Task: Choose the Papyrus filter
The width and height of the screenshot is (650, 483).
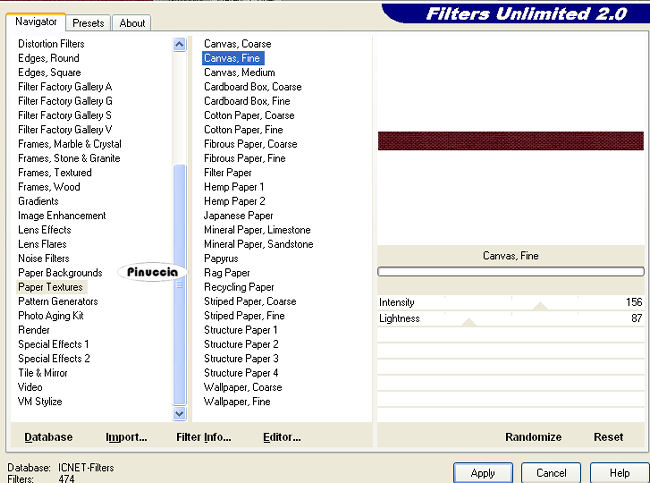Action: [x=221, y=258]
